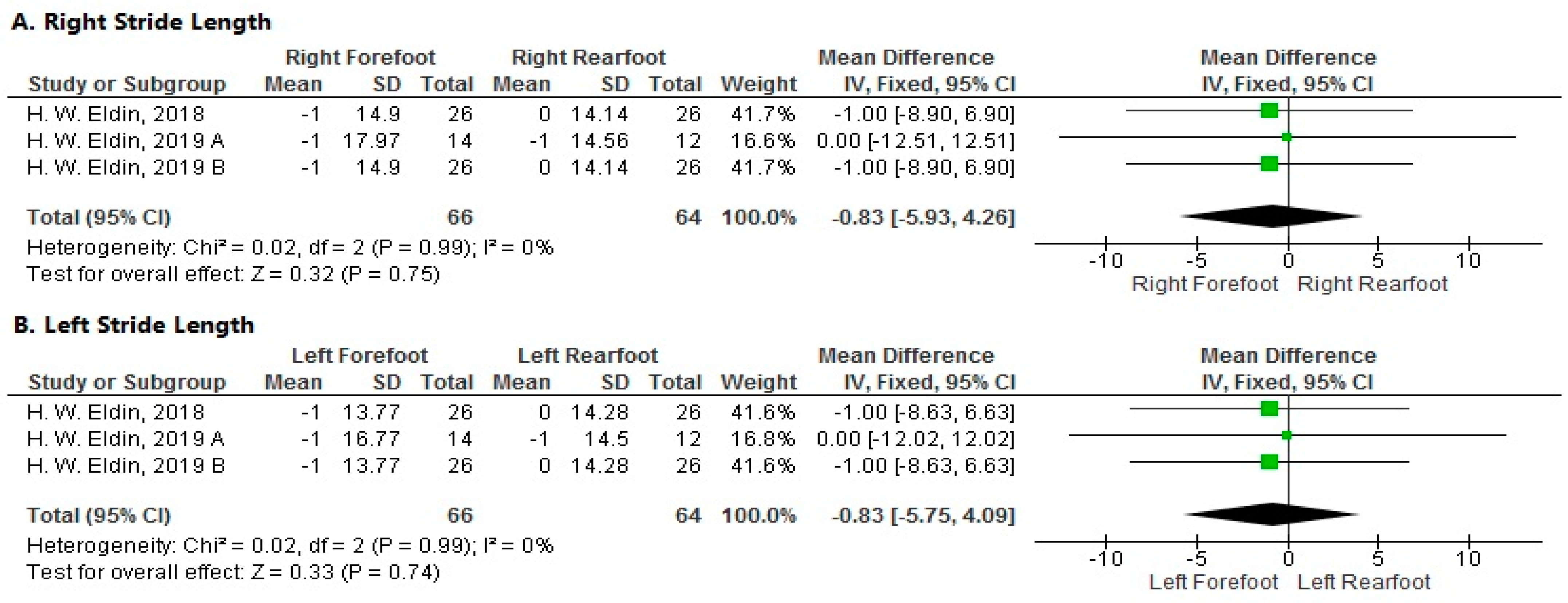Screen dimensions: 1568x603
Task: Click the 'Right Rearfoot' axis label below the plot
Action: [x=1372, y=284]
